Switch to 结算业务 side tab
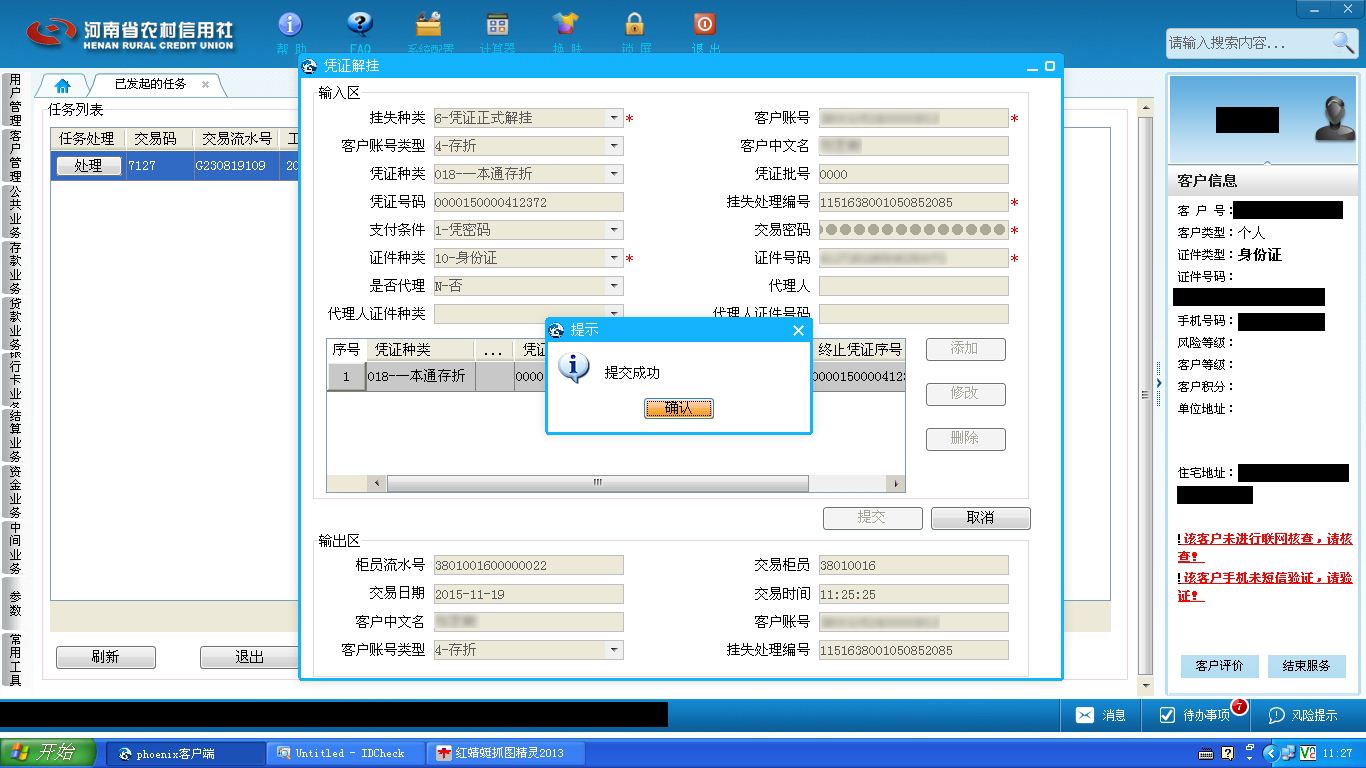The width and height of the screenshot is (1366, 768). coord(15,436)
